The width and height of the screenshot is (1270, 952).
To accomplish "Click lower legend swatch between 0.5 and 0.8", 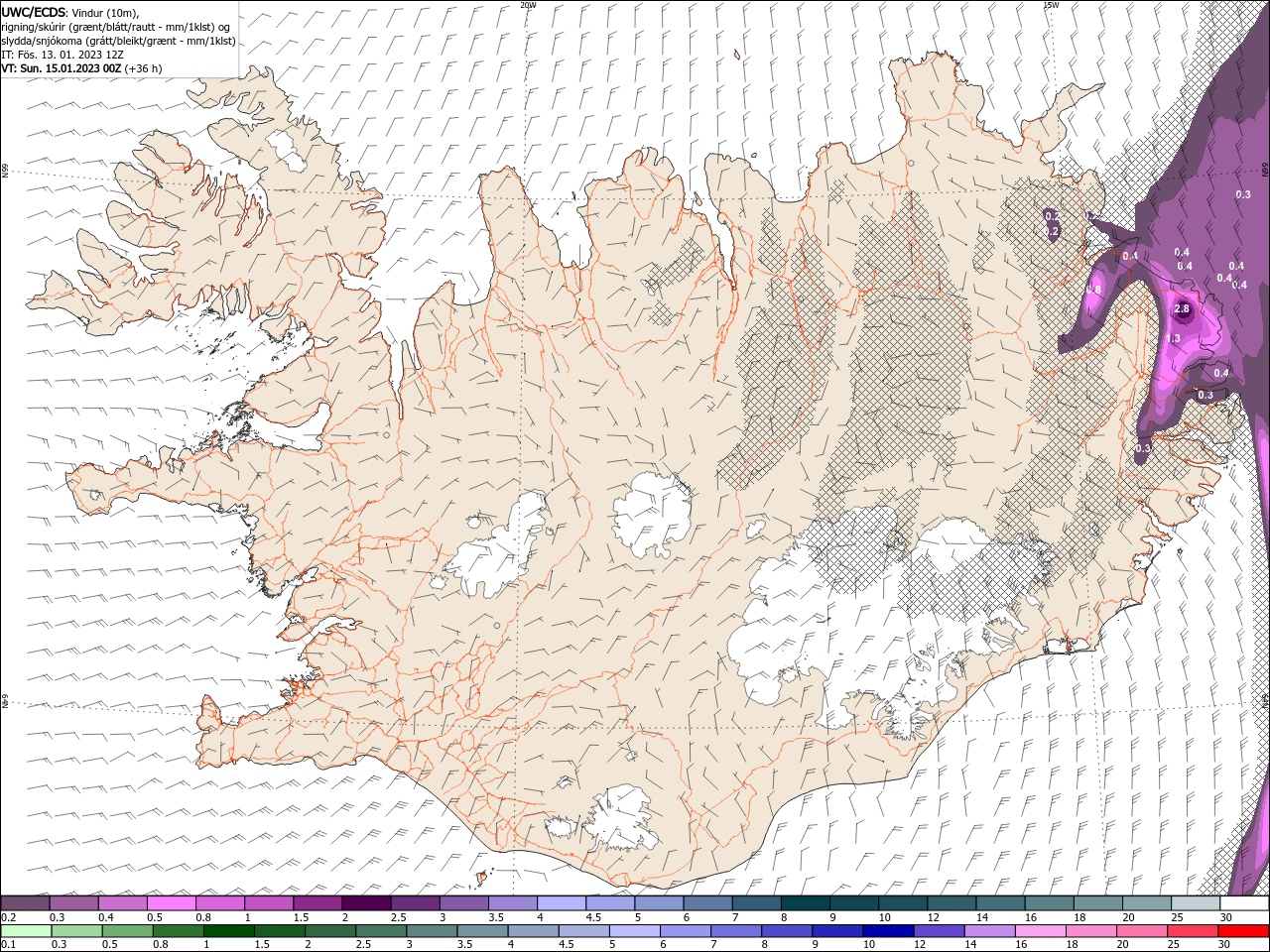I will tap(127, 931).
